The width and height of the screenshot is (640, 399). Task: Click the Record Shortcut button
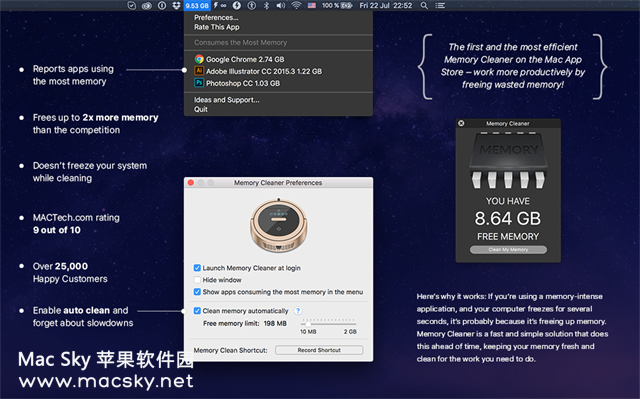point(319,350)
